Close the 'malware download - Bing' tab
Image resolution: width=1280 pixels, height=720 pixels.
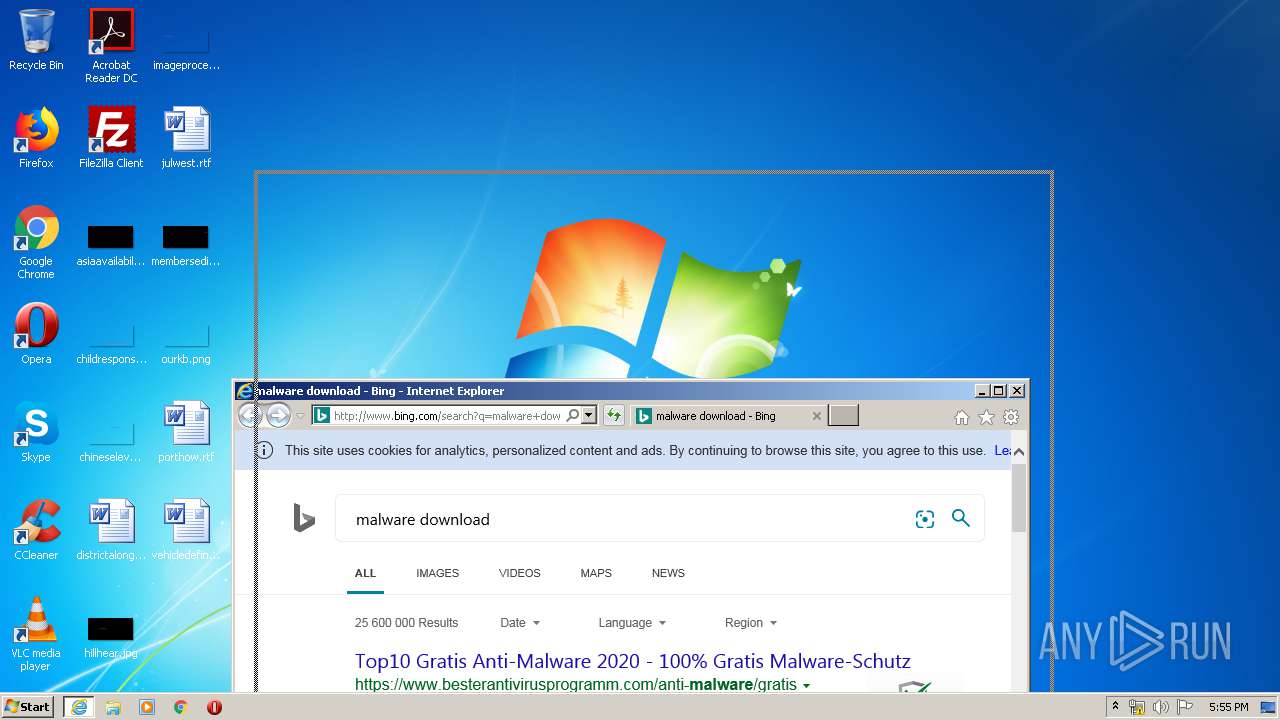pyautogui.click(x=816, y=416)
